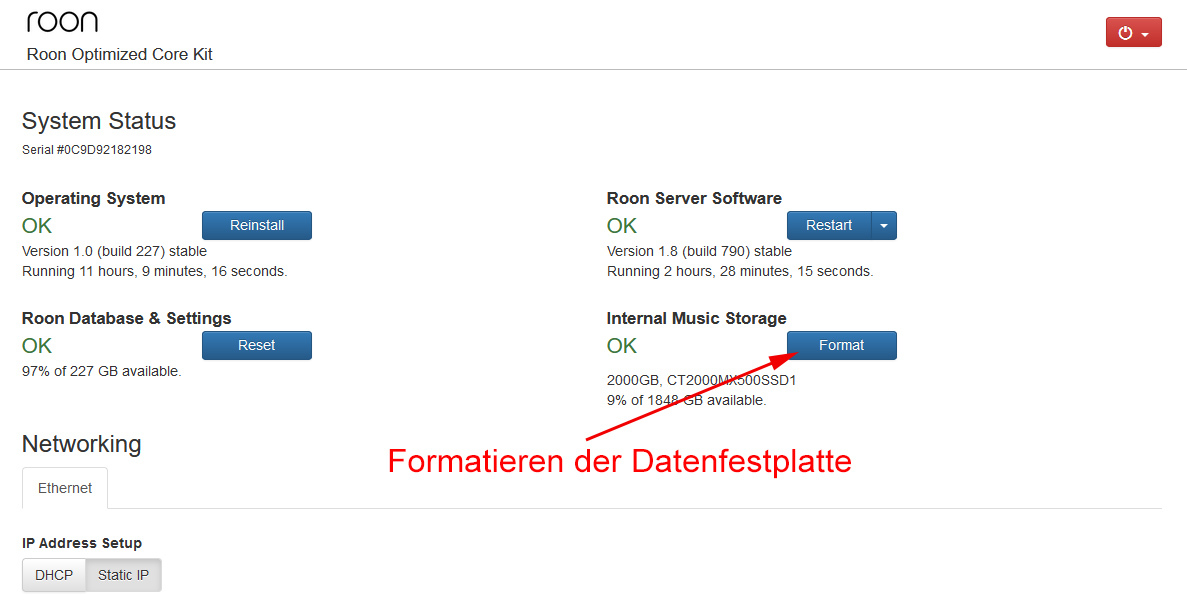Select DHCP for IP address setup

tap(54, 575)
